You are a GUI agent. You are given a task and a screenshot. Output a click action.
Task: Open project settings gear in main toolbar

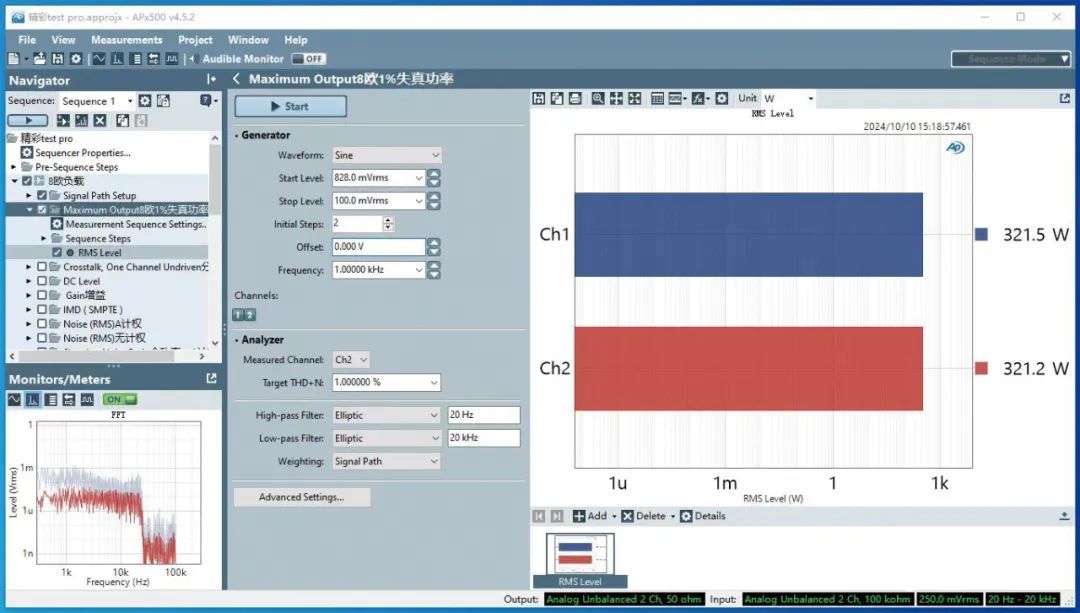[x=76, y=59]
